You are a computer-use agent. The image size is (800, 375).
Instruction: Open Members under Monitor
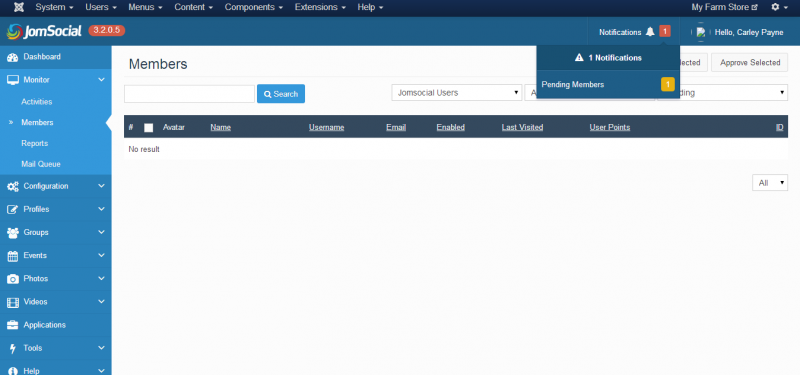(37, 122)
